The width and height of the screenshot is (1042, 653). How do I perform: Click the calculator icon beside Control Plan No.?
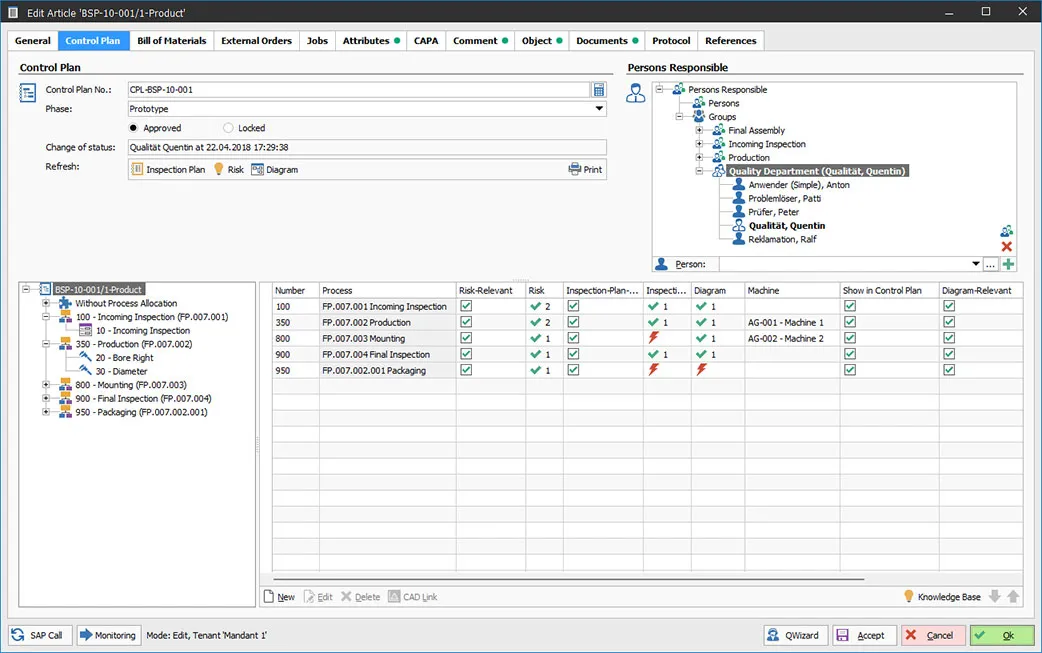(599, 90)
